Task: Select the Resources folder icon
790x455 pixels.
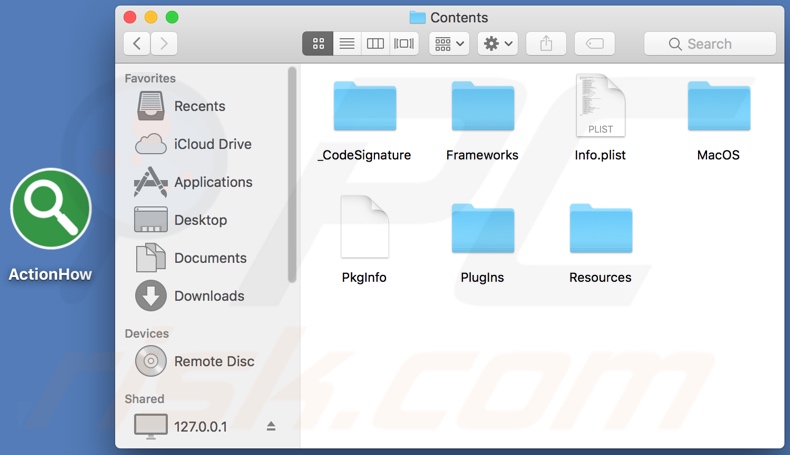Action: (601, 228)
